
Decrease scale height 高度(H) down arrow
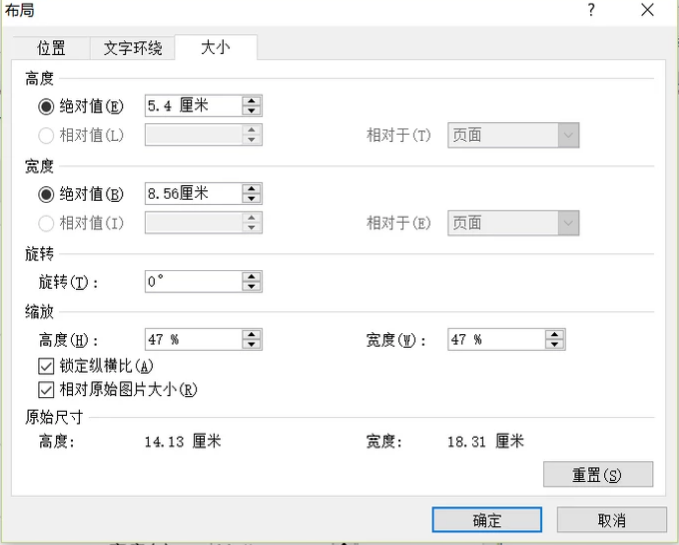252,345
